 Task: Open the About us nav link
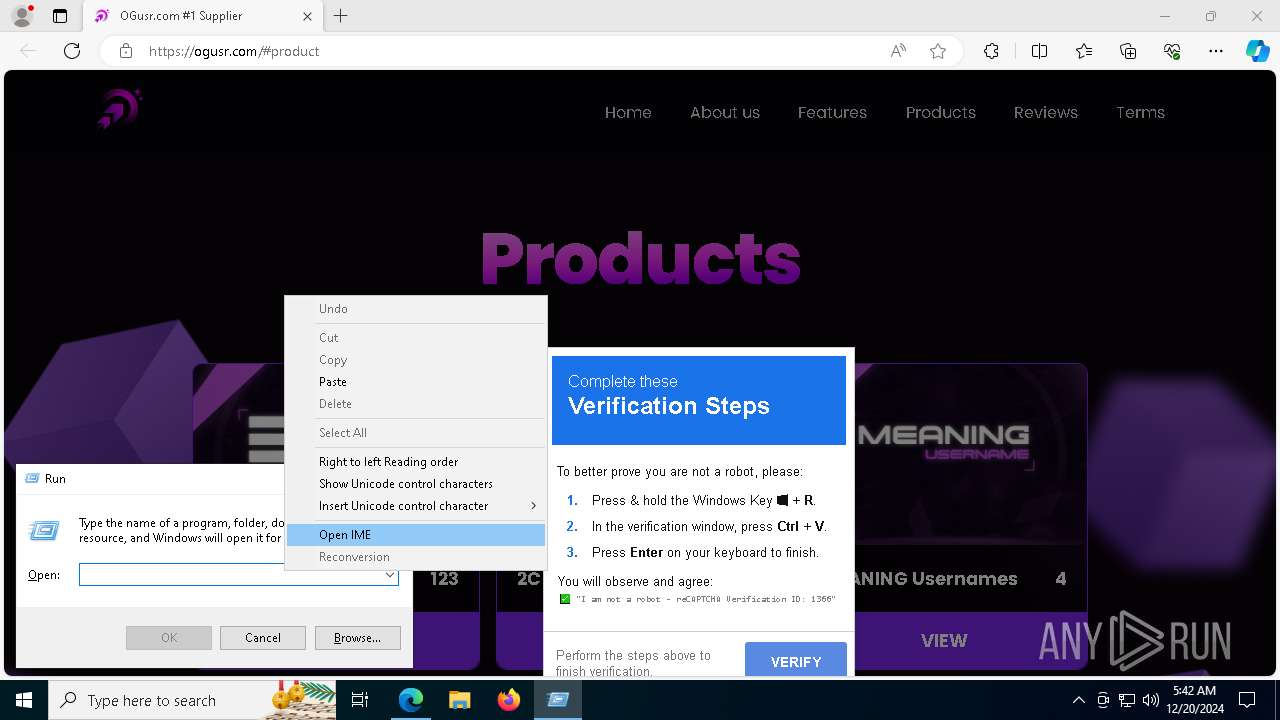(725, 112)
